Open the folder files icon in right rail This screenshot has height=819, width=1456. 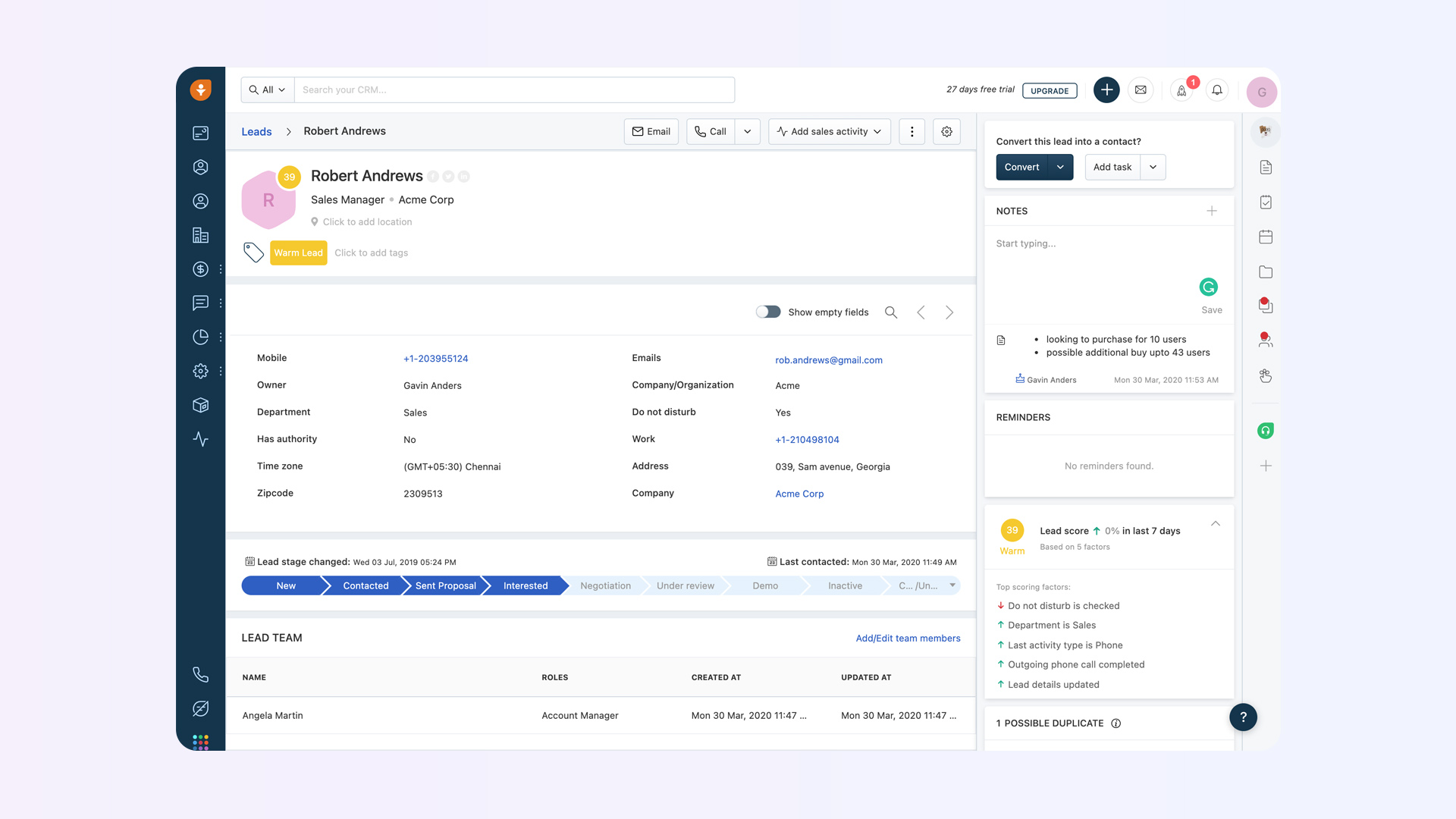[1266, 271]
